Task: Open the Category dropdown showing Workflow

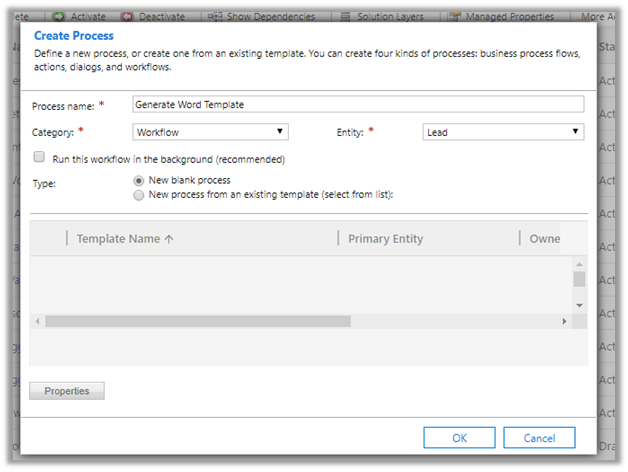Action: click(210, 132)
